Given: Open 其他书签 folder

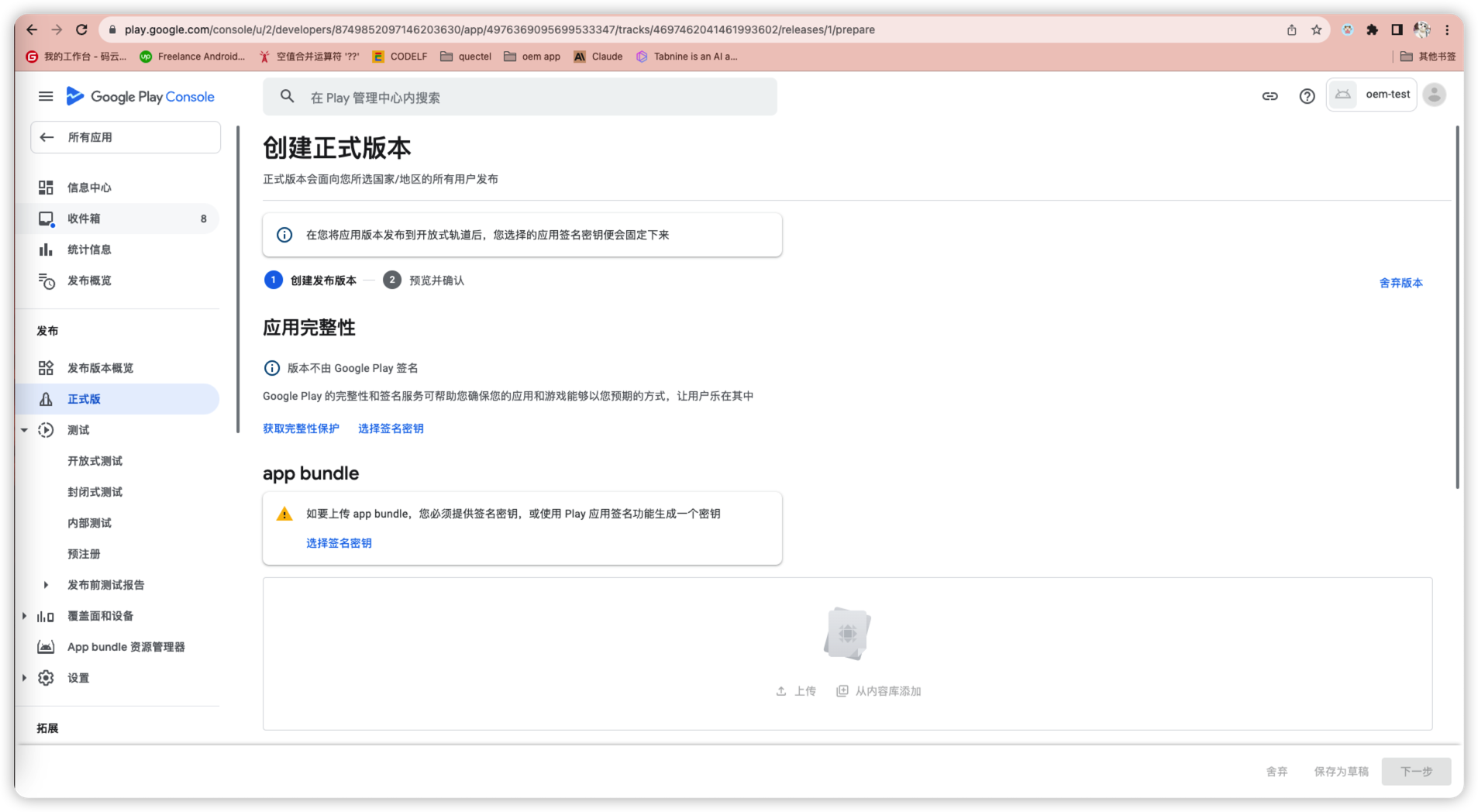Looking at the screenshot, I should click(1428, 57).
